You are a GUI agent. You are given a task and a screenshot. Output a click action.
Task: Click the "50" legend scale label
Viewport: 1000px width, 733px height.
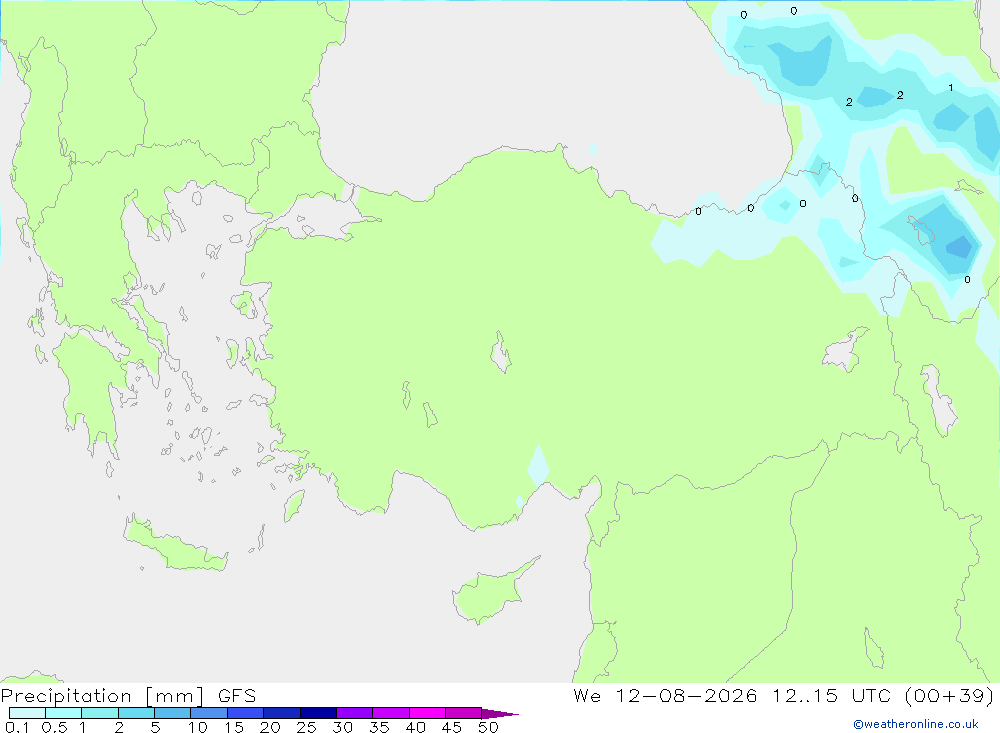[488, 727]
